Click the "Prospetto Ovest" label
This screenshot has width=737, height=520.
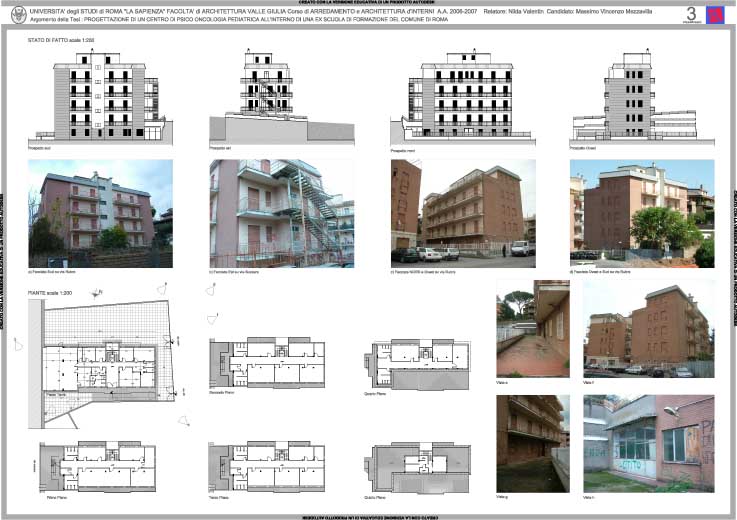click(x=583, y=148)
